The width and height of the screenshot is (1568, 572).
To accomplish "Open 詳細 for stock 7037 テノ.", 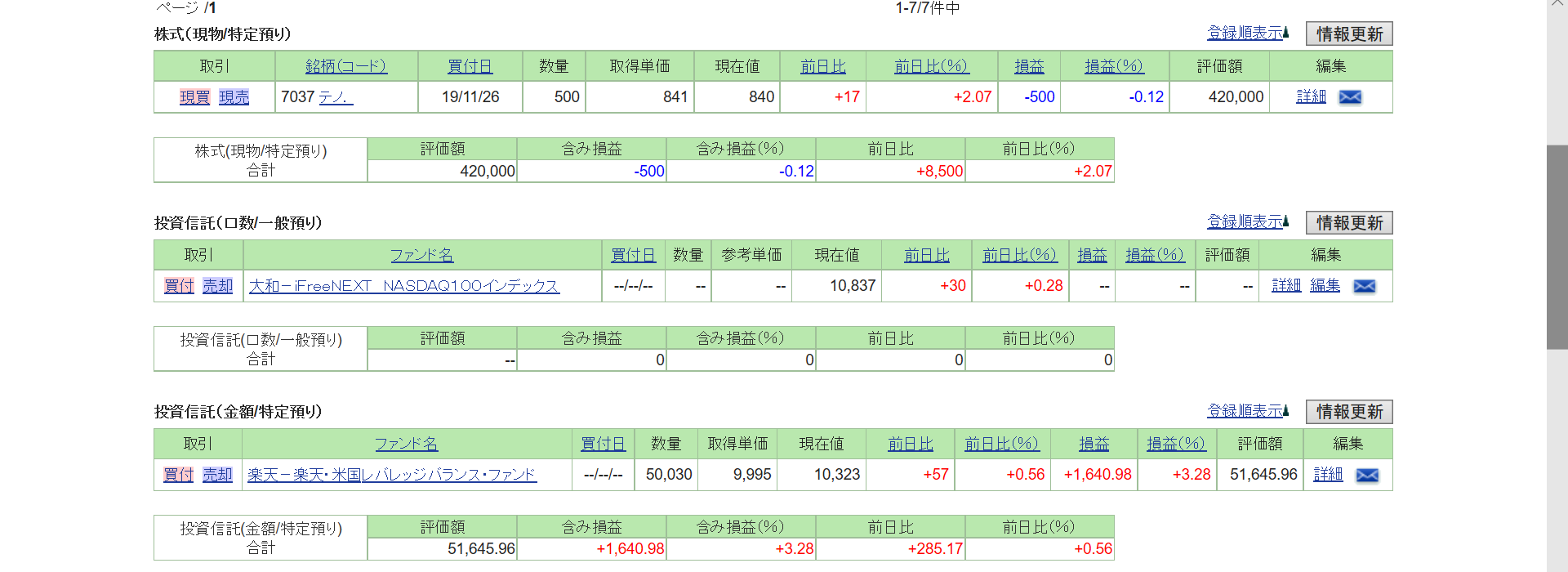I will click(x=1311, y=96).
